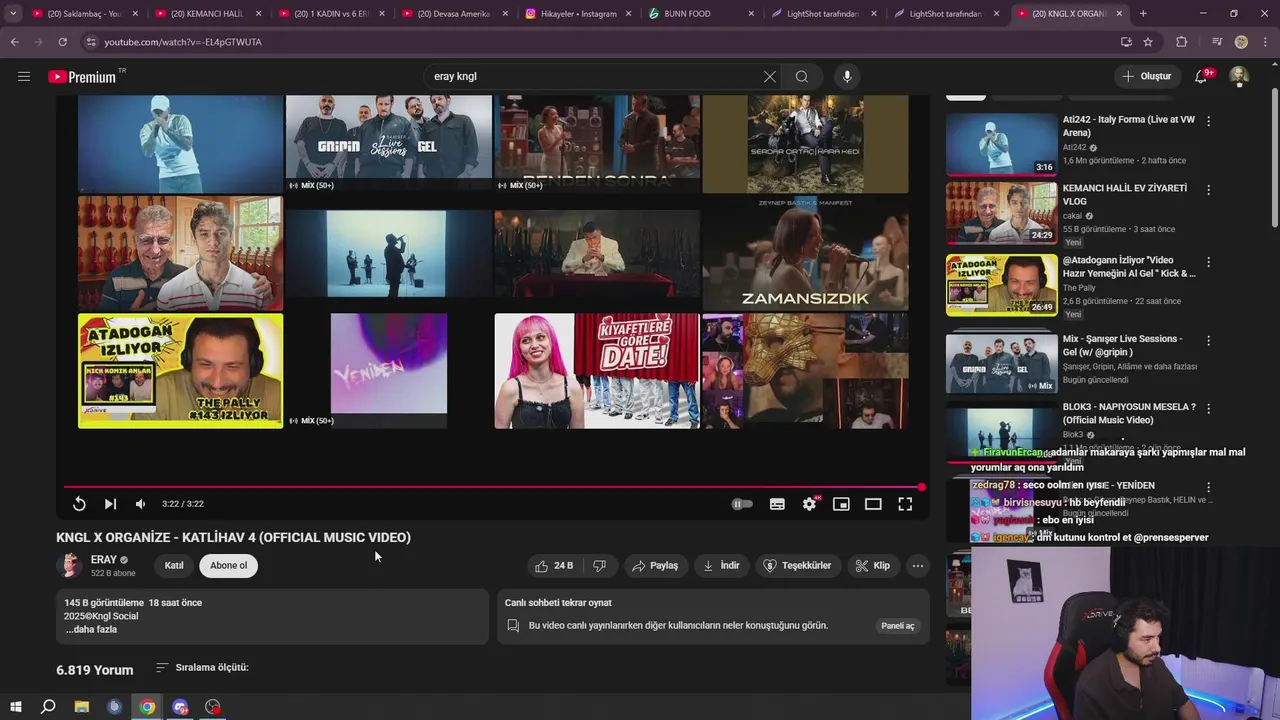Toggle subtitles in the player

[777, 504]
